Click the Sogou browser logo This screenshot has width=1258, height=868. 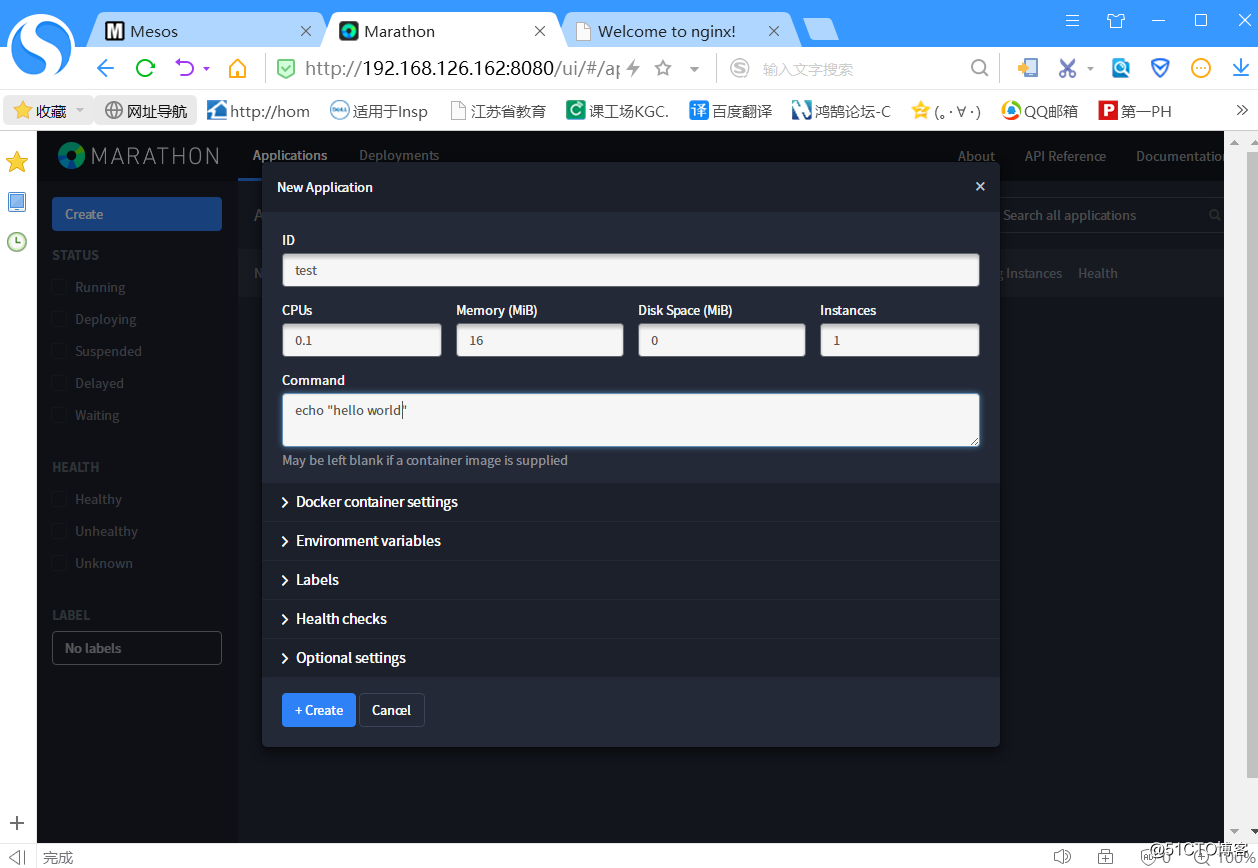[41, 44]
